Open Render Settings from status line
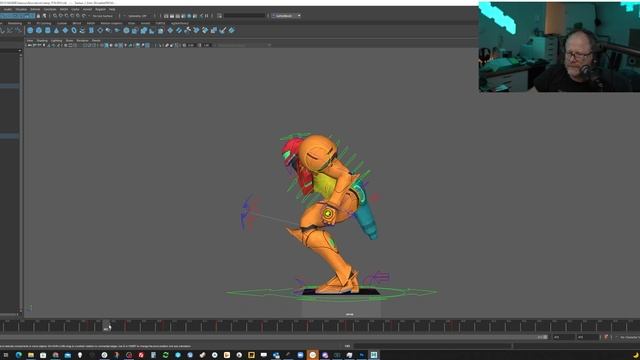The height and width of the screenshot is (360, 640). click(x=183, y=16)
